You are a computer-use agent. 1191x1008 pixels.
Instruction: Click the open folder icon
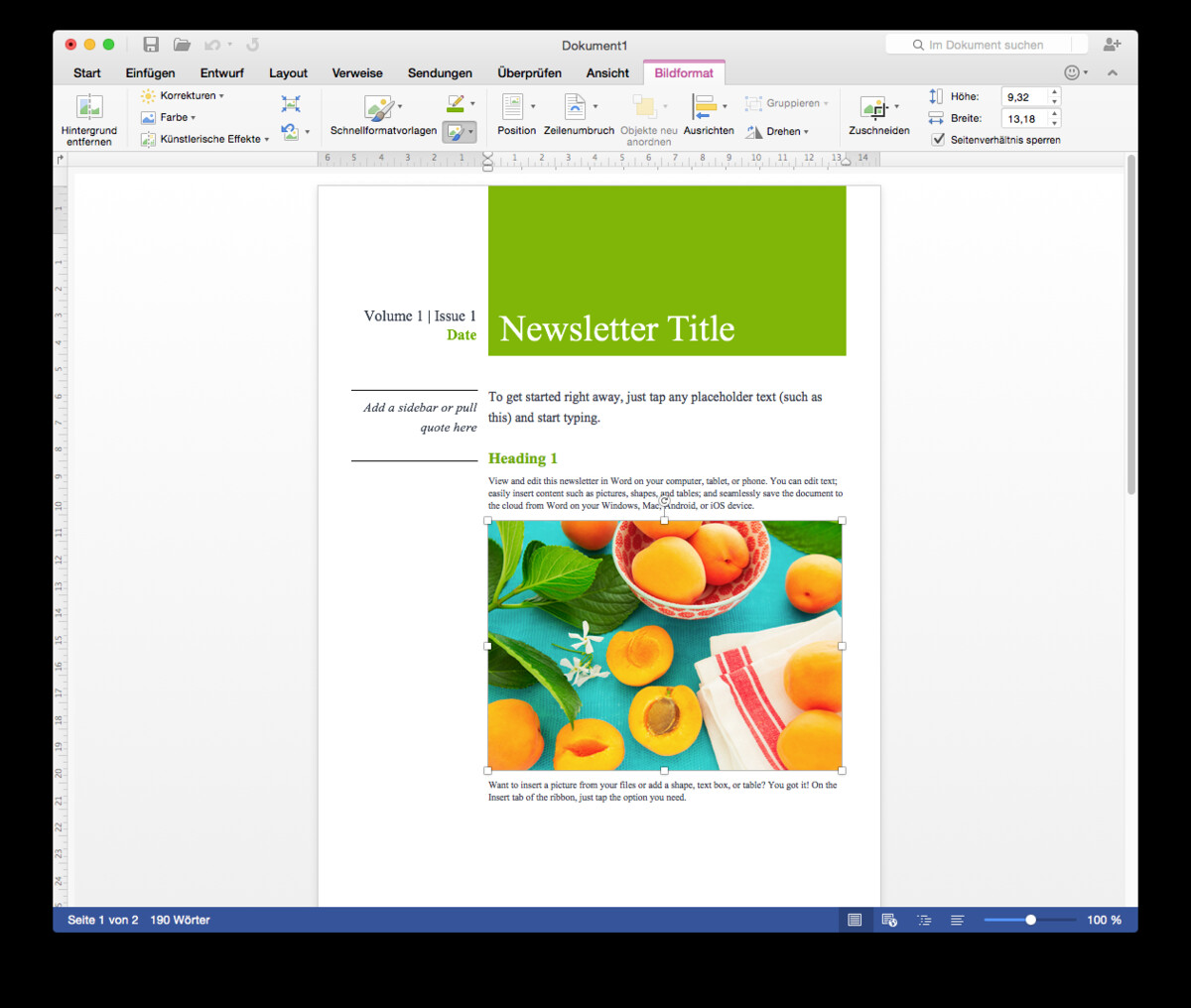(182, 45)
